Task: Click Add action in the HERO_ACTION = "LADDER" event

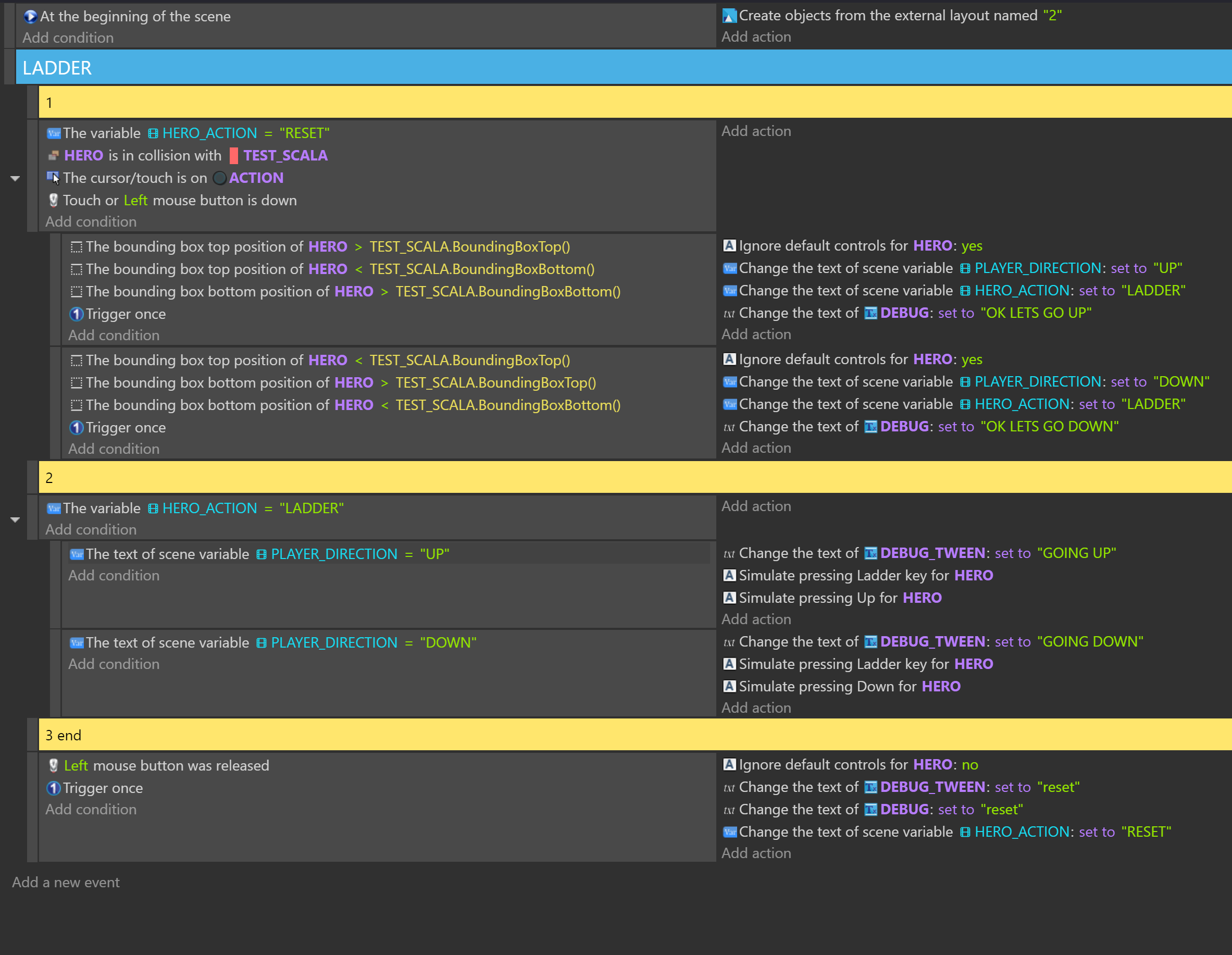Action: (756, 506)
